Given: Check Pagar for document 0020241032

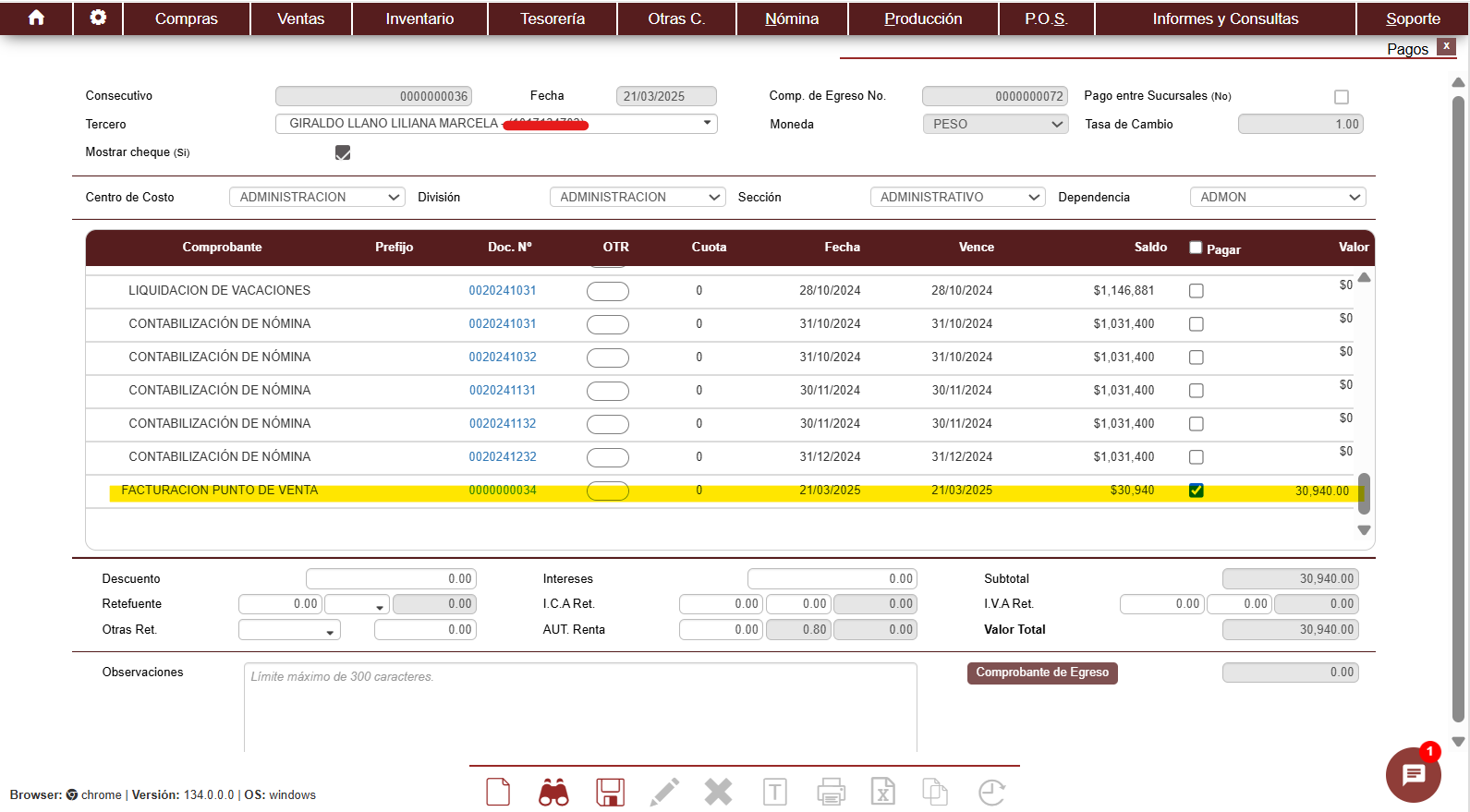Looking at the screenshot, I should tap(1196, 358).
